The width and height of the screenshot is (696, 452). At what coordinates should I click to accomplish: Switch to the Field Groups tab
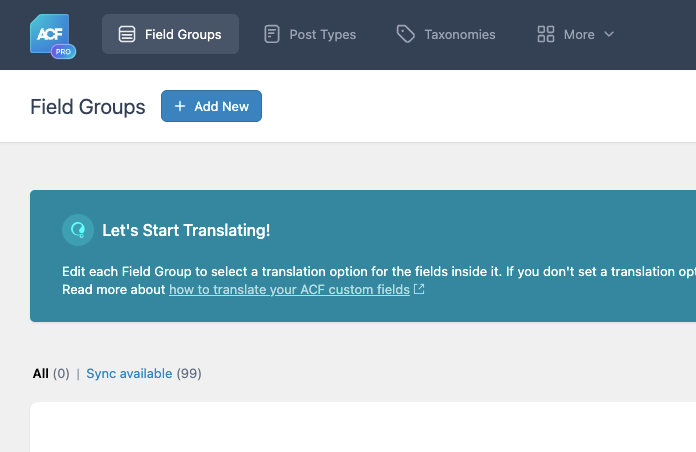170,34
